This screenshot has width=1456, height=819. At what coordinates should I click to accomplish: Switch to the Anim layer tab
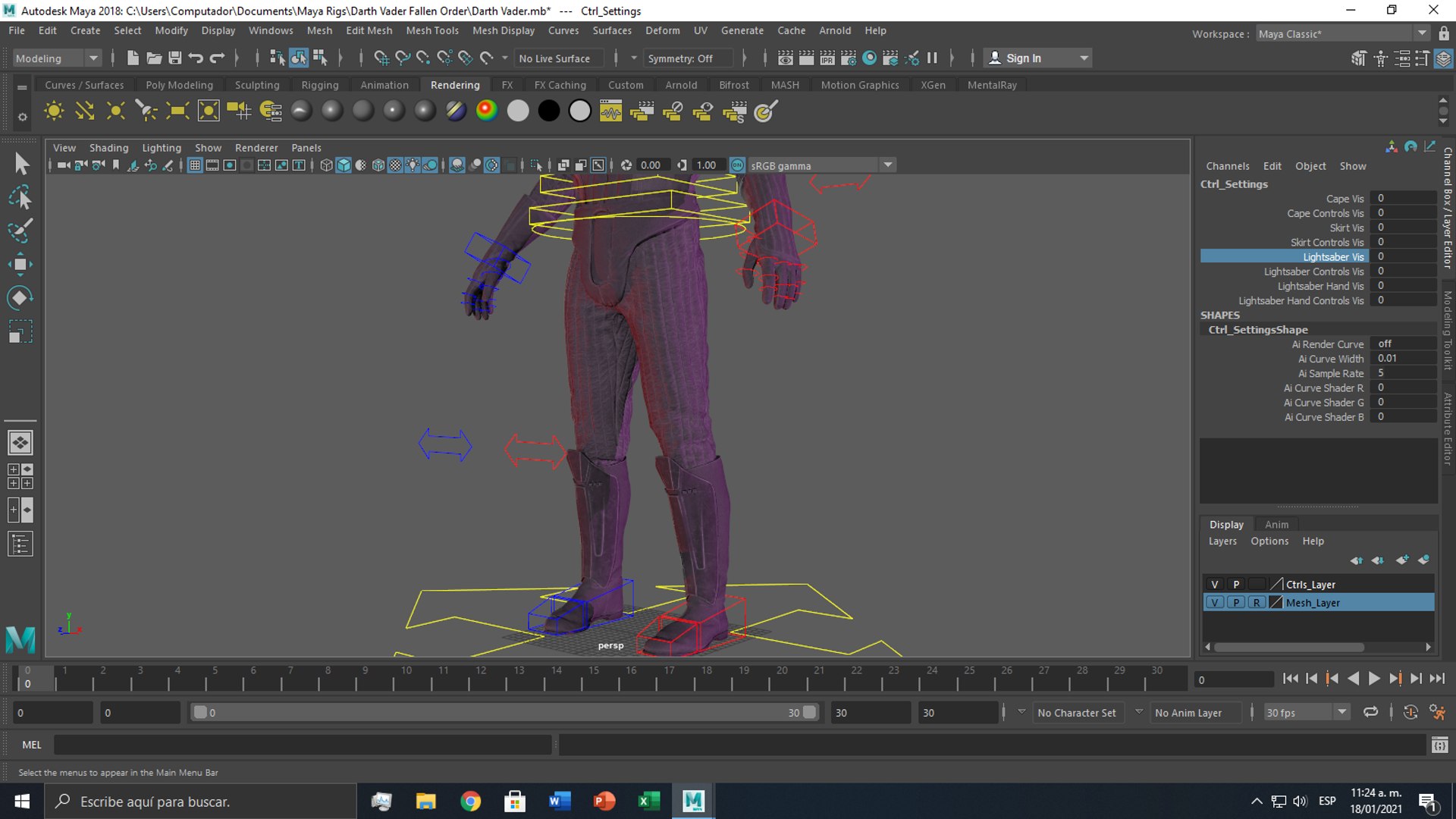[x=1276, y=524]
